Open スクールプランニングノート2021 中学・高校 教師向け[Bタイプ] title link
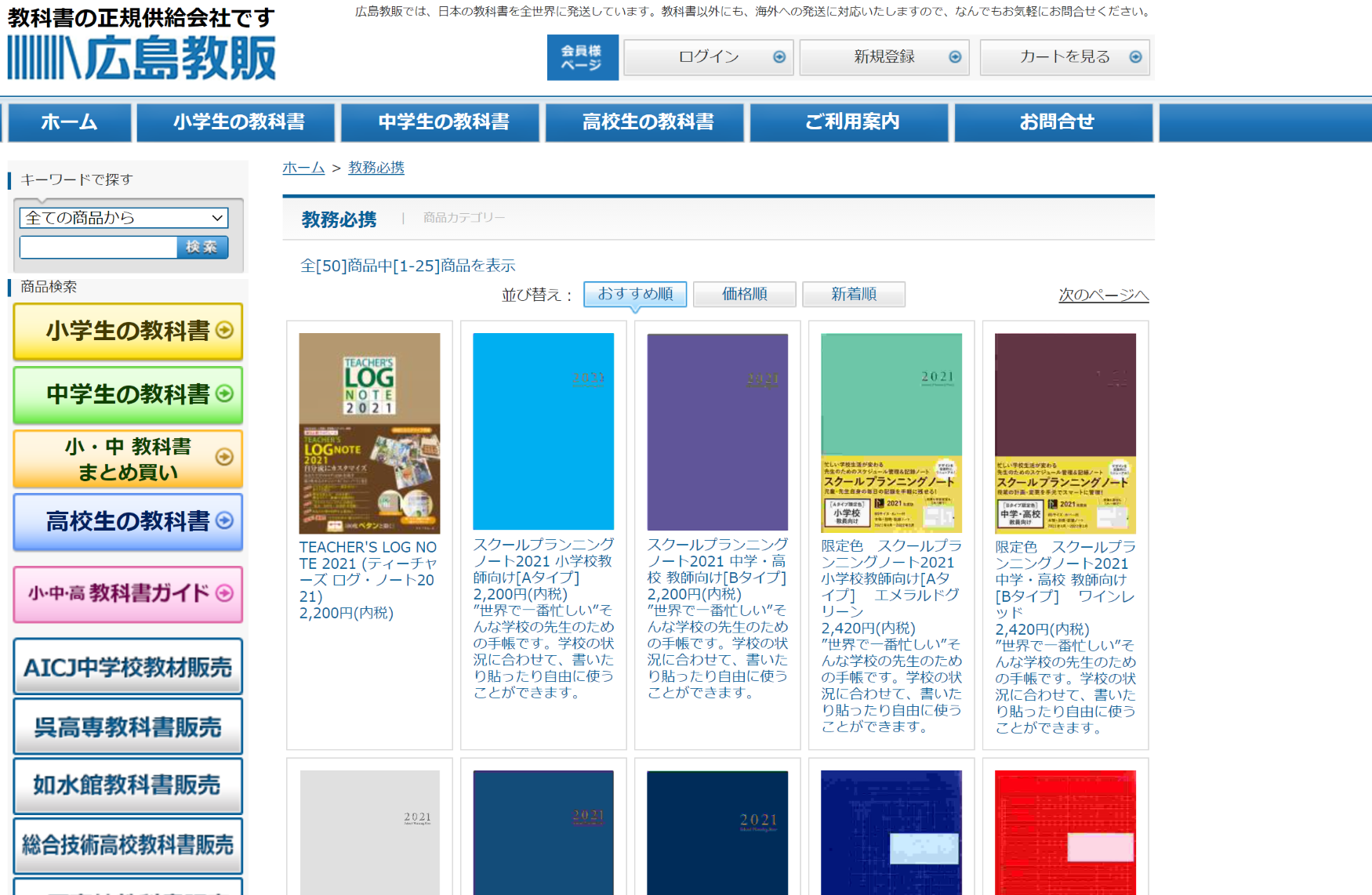1372x895 pixels. coord(717,561)
